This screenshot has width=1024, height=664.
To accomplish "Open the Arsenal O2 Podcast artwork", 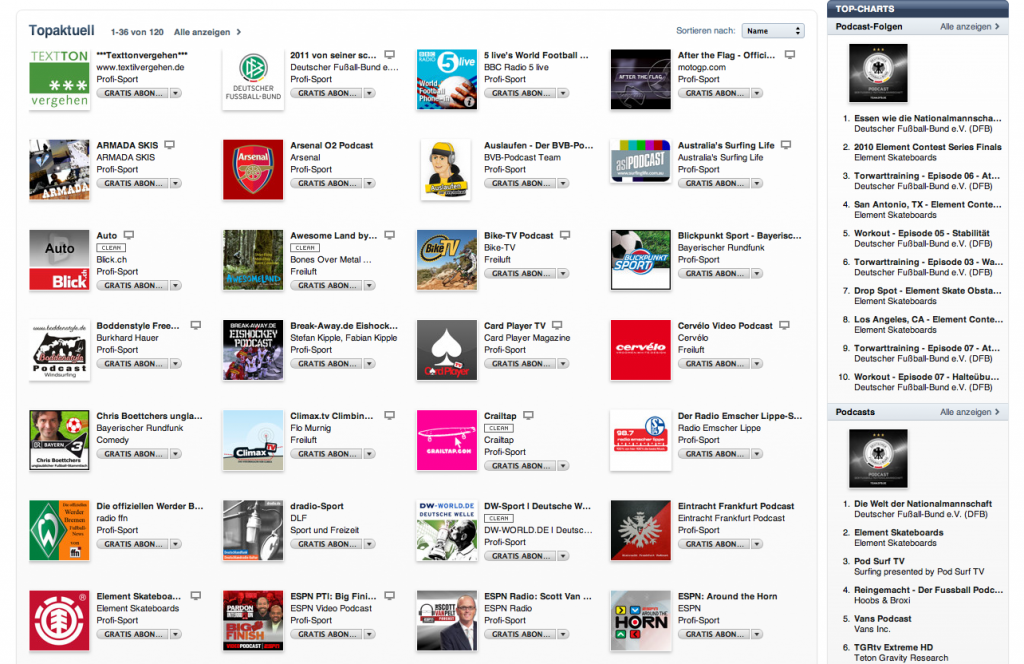I will tap(252, 170).
